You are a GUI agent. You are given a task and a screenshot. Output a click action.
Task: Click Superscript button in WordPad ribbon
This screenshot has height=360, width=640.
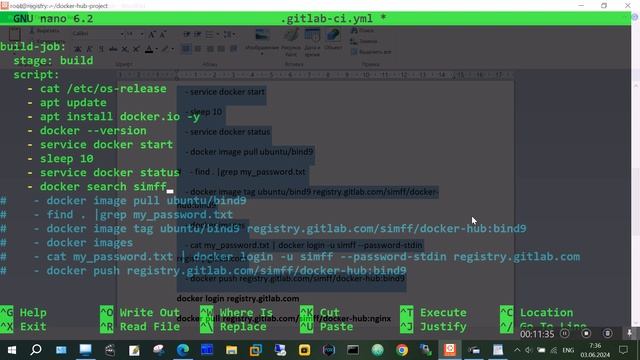point(136,49)
